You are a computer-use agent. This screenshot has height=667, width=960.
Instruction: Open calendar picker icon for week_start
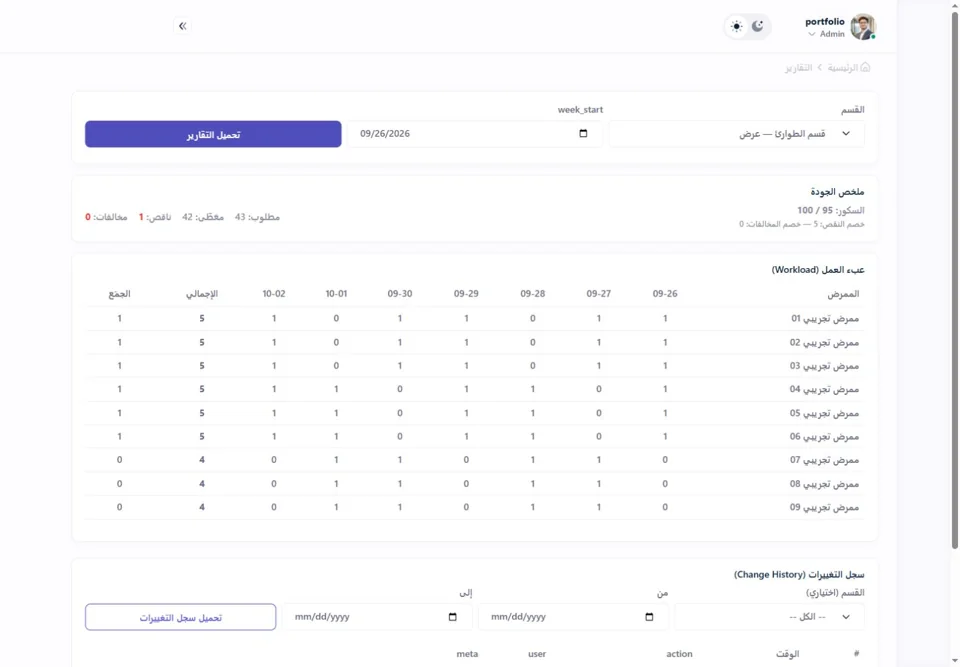(583, 134)
